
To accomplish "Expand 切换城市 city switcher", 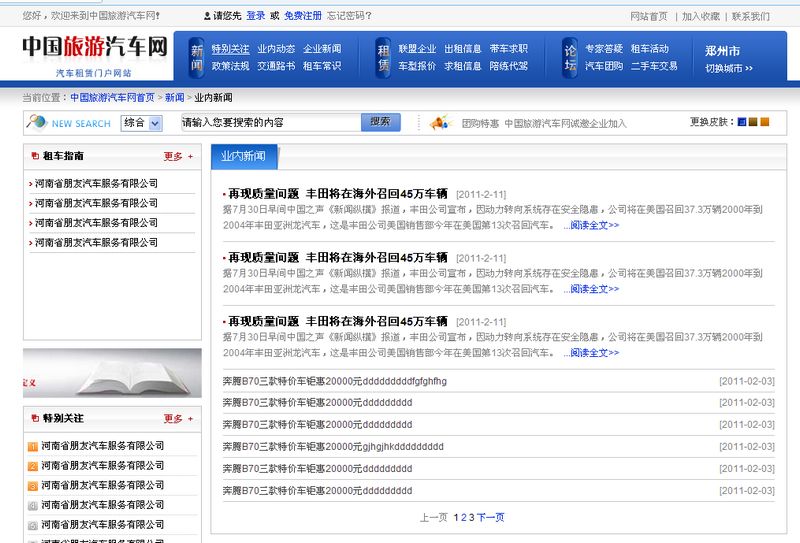I will tap(729, 68).
